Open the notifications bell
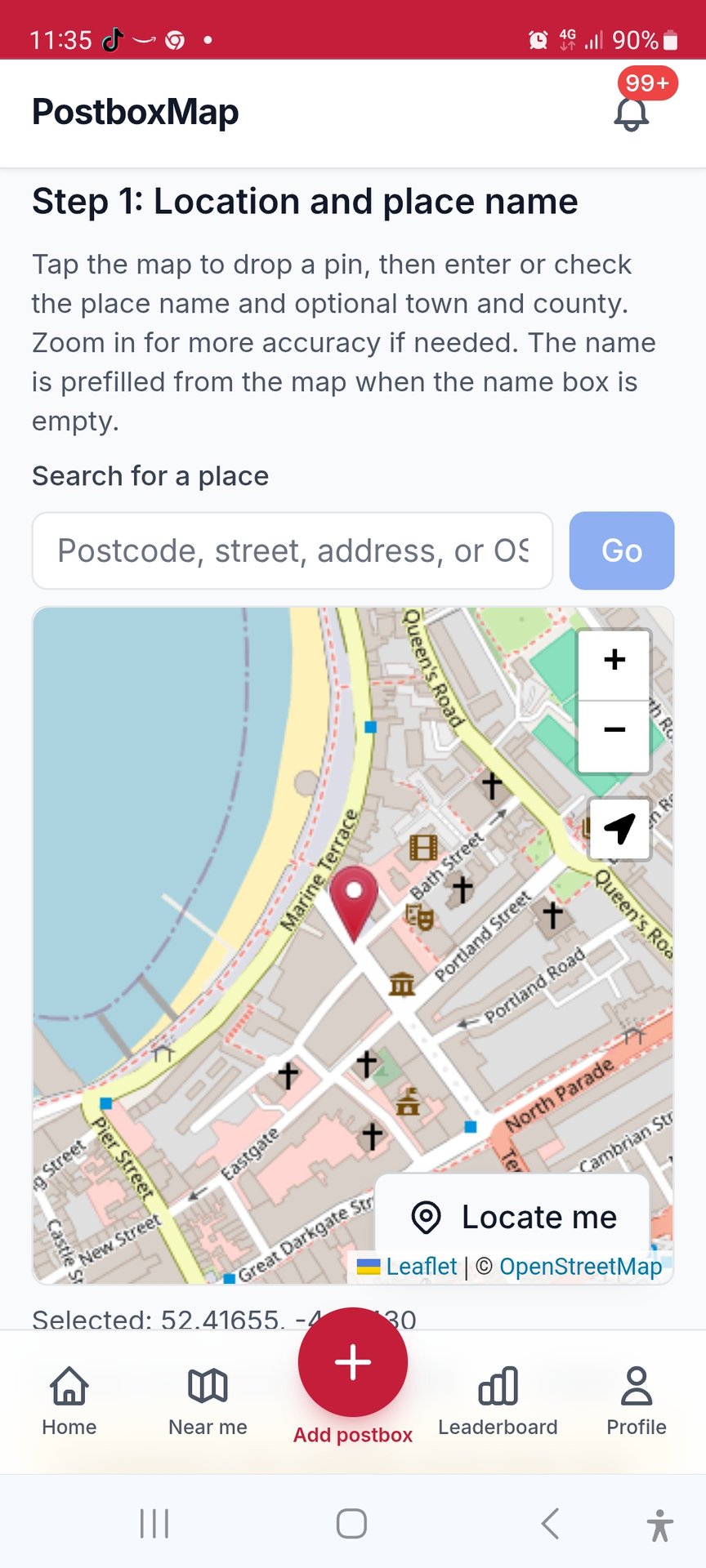 632,113
